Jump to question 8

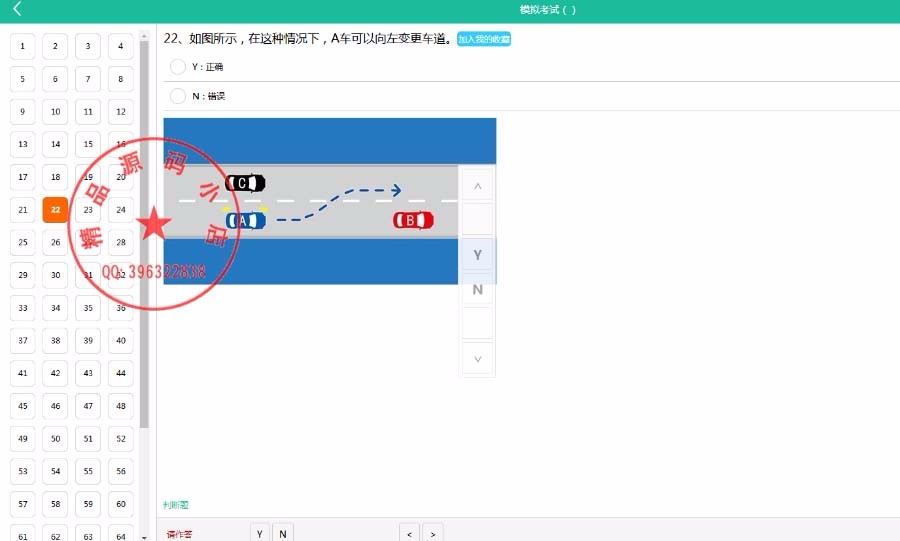click(121, 79)
